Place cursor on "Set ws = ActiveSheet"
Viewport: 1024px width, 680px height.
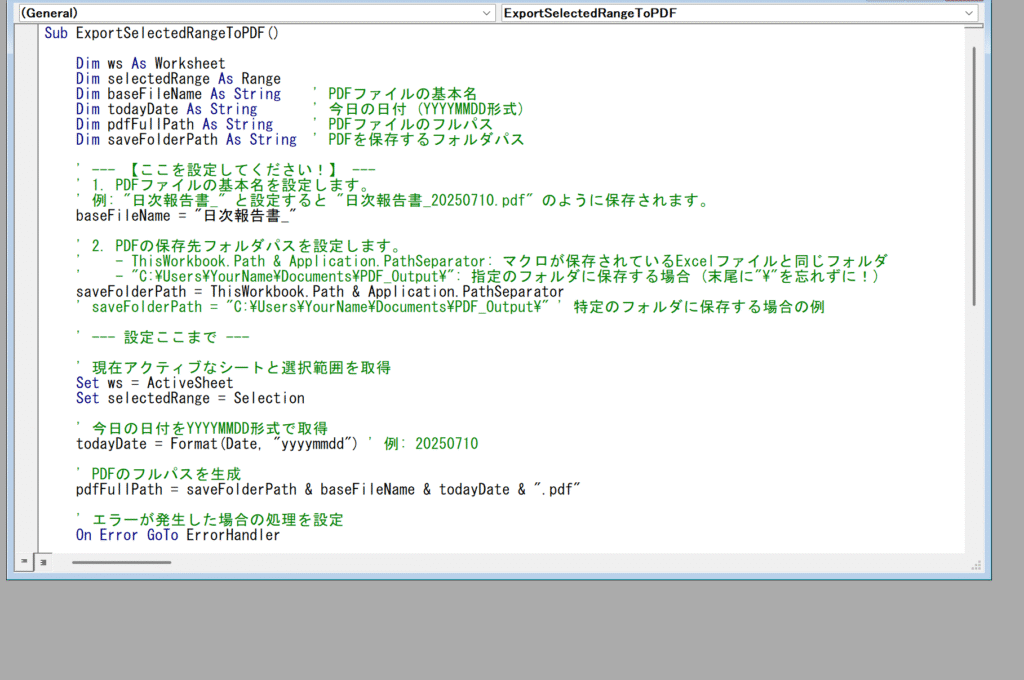pos(154,383)
